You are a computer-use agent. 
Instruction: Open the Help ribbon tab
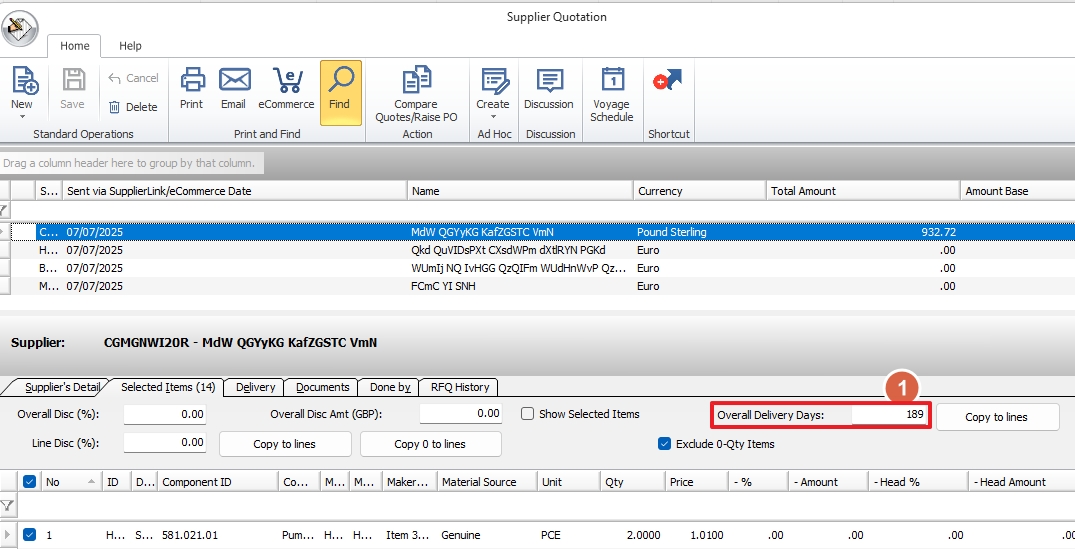(x=130, y=46)
